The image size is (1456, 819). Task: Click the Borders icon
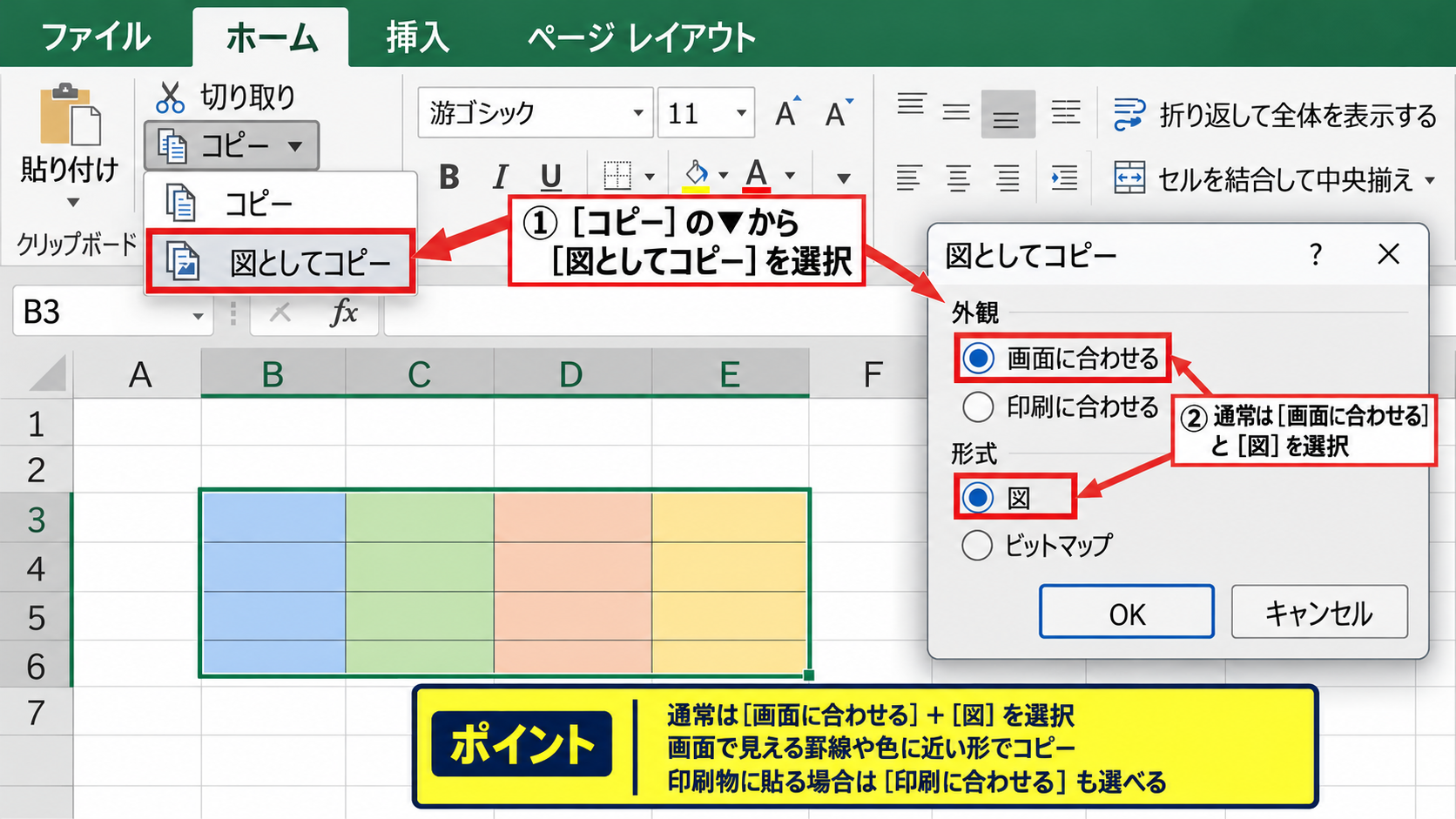click(x=617, y=176)
